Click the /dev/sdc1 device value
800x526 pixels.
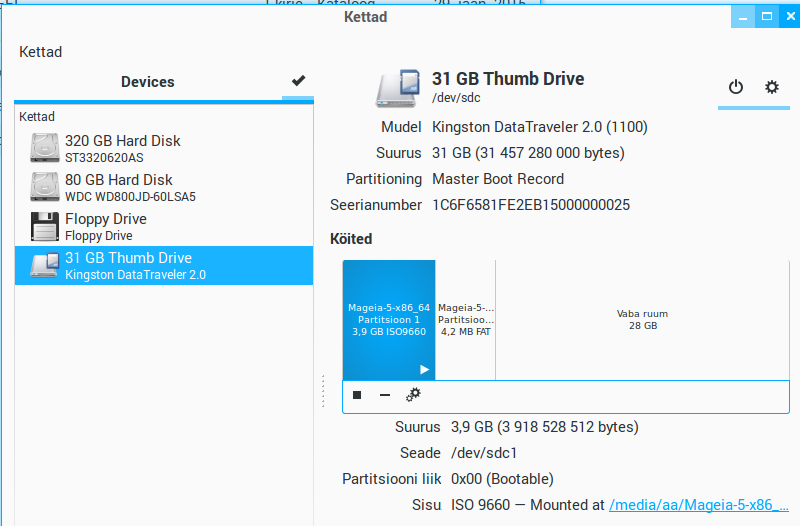pyautogui.click(x=484, y=453)
